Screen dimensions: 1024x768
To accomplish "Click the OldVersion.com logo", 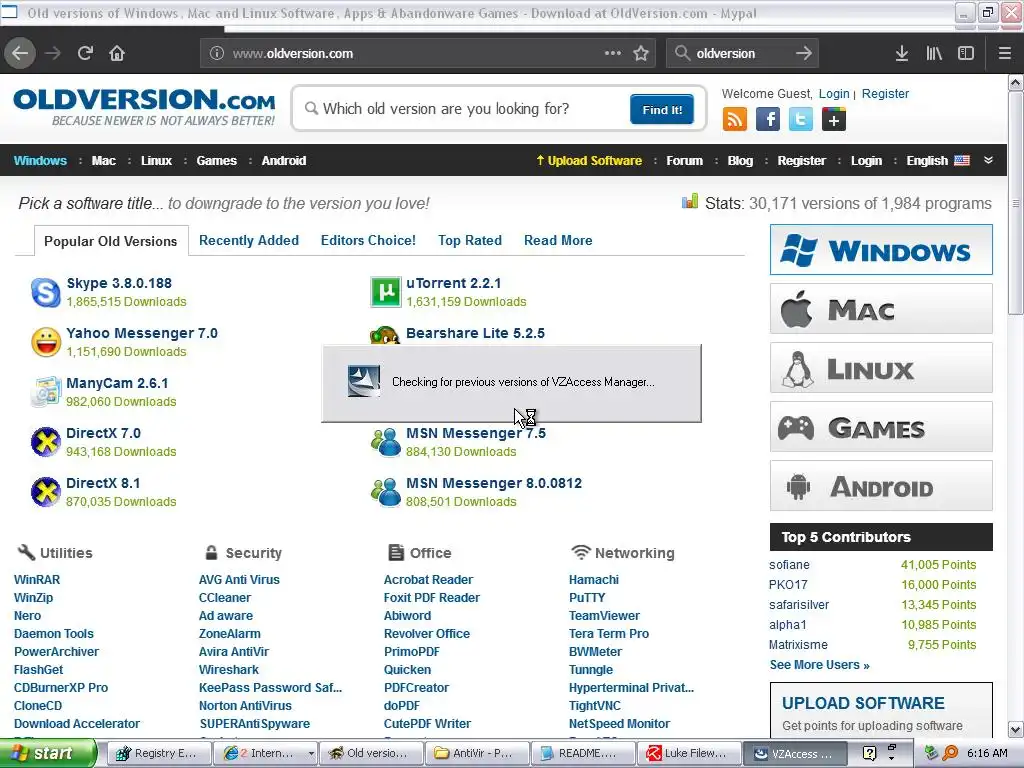I will [x=144, y=107].
